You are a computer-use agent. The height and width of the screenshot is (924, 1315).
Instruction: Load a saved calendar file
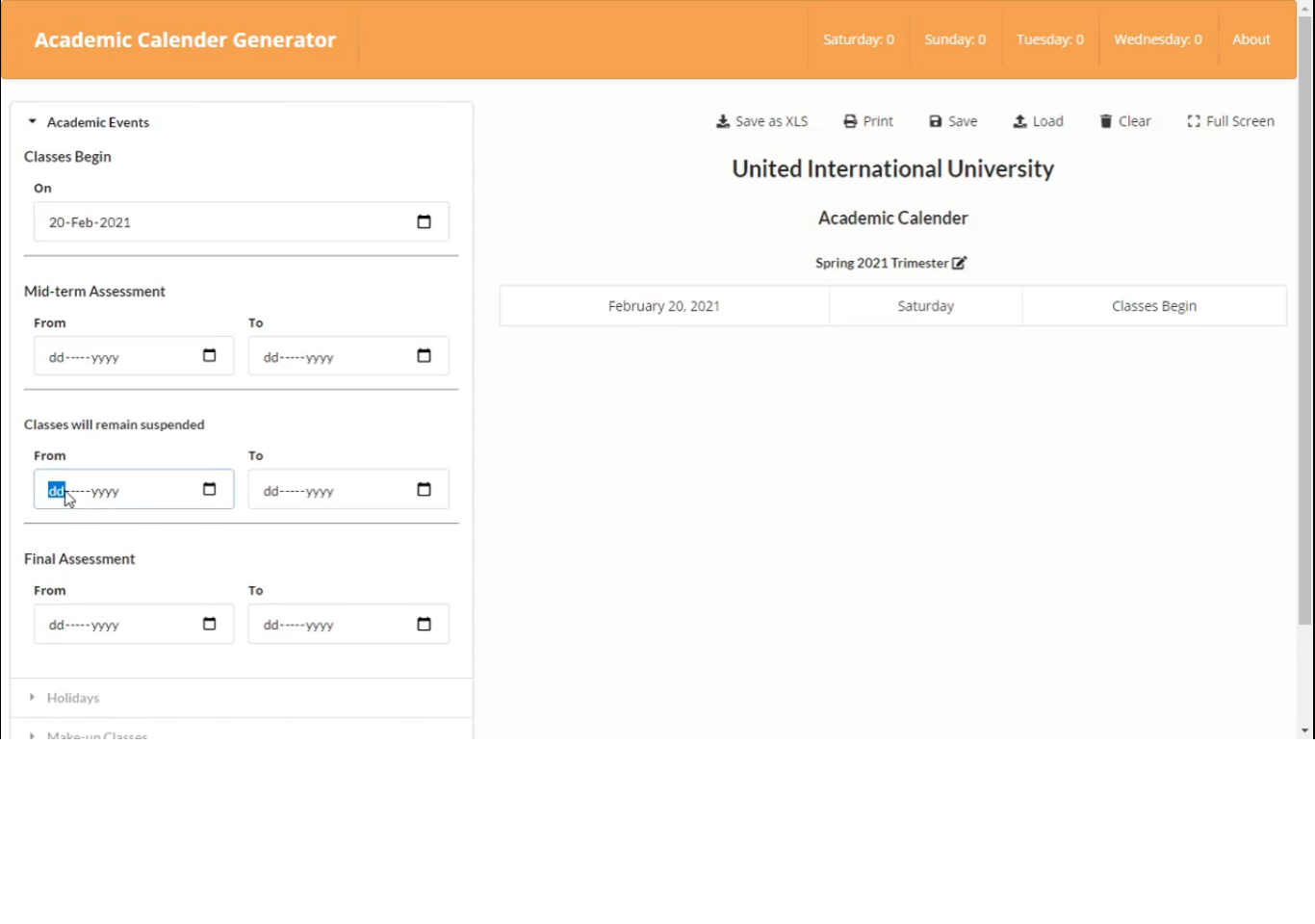pyautogui.click(x=1038, y=121)
